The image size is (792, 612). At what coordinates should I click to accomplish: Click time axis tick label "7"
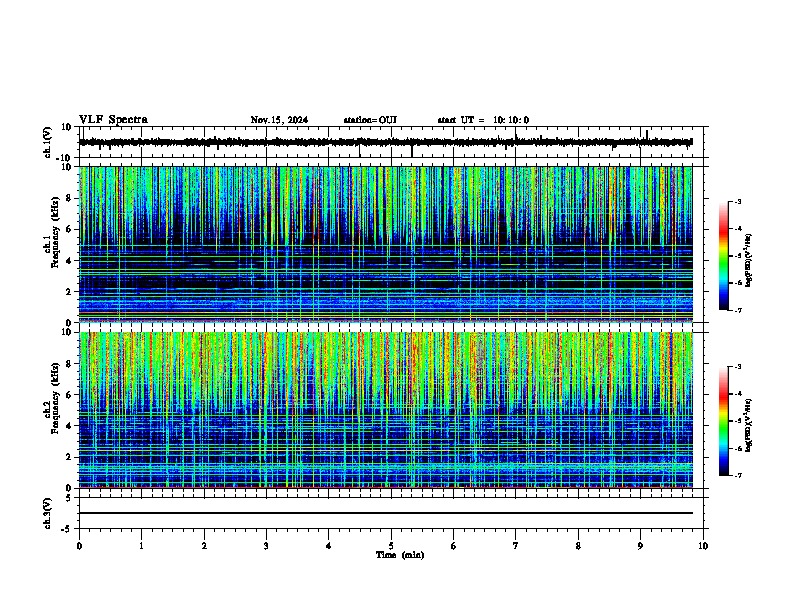[x=516, y=545]
